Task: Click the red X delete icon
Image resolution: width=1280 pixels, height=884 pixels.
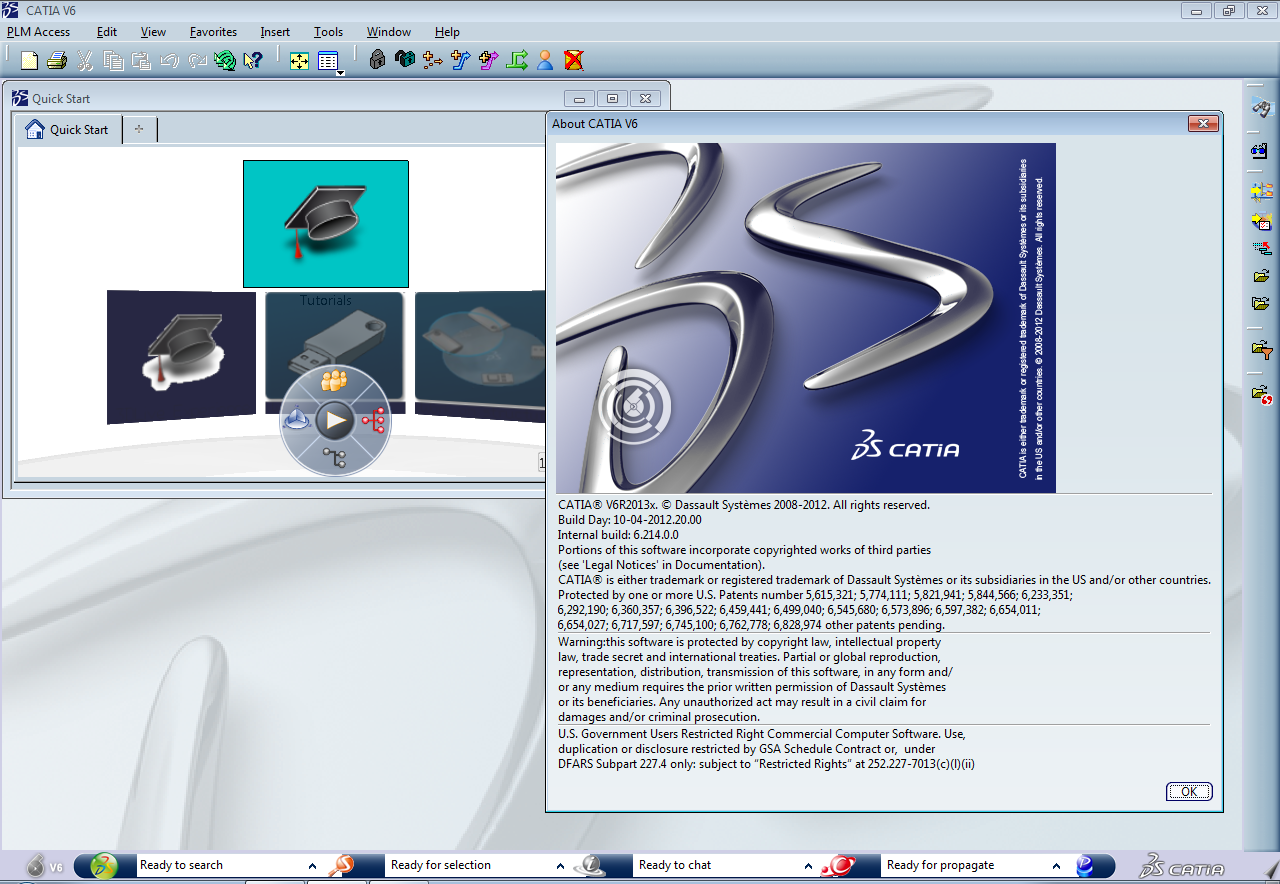Action: (x=573, y=60)
